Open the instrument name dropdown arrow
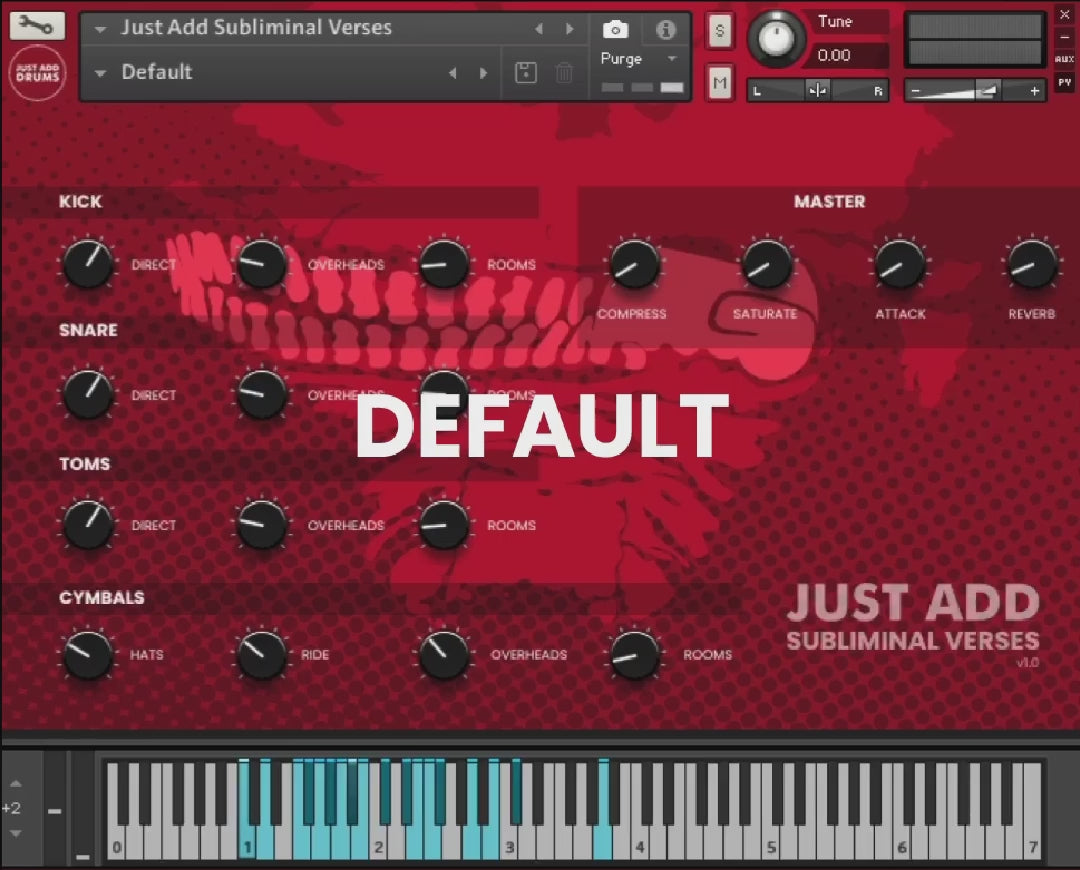The height and width of the screenshot is (870, 1080). click(x=101, y=30)
